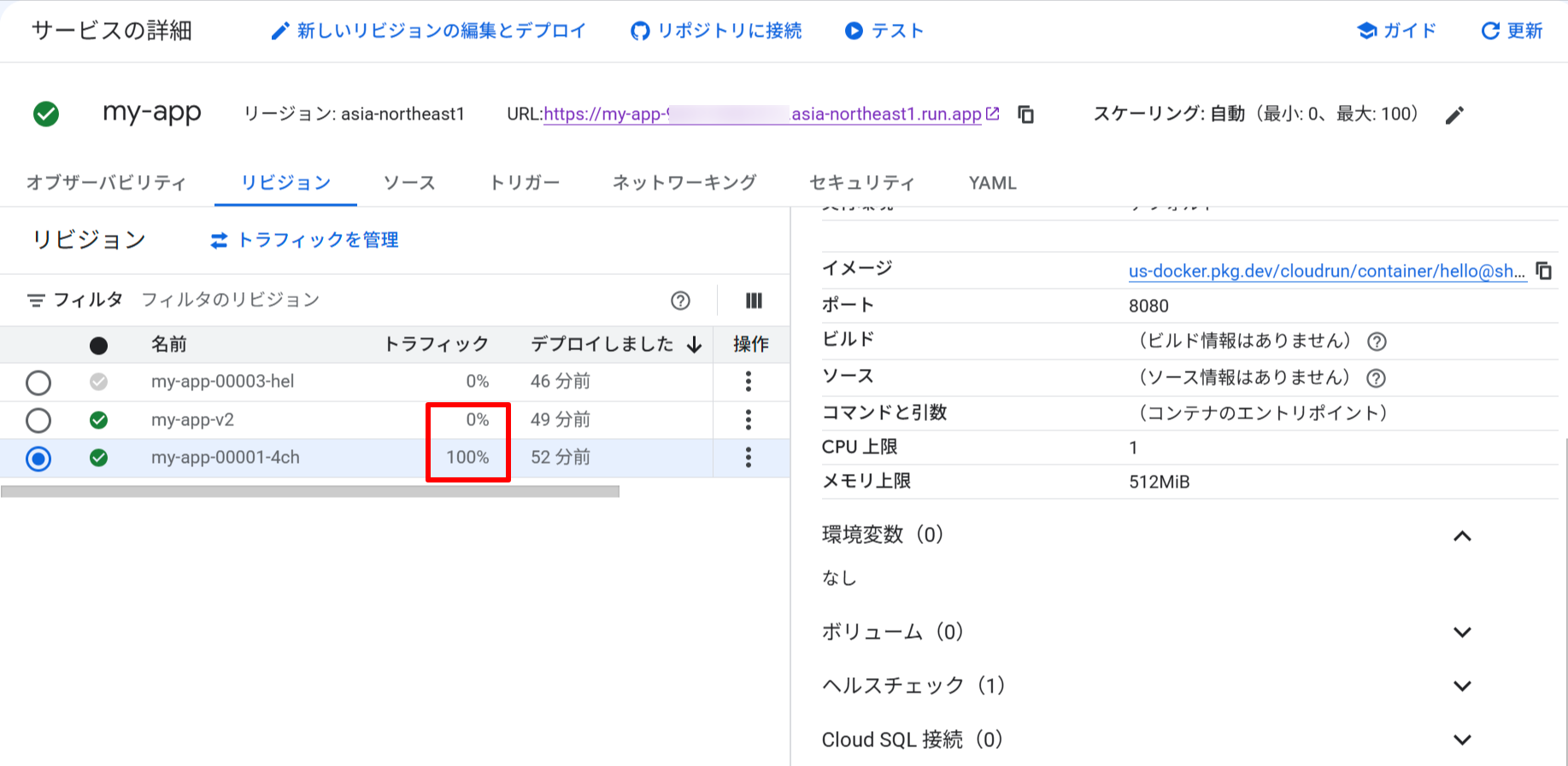The image size is (1568, 766).
Task: Expand the Cloud SQL 接続 (0) section
Action: 1462,740
